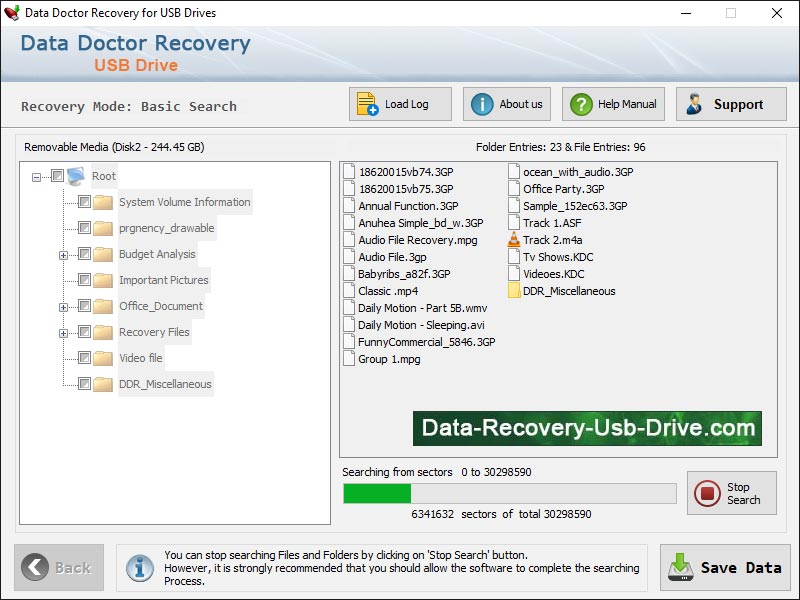The height and width of the screenshot is (600, 800).
Task: Expand the Budget Analysis folder
Action: [x=63, y=255]
